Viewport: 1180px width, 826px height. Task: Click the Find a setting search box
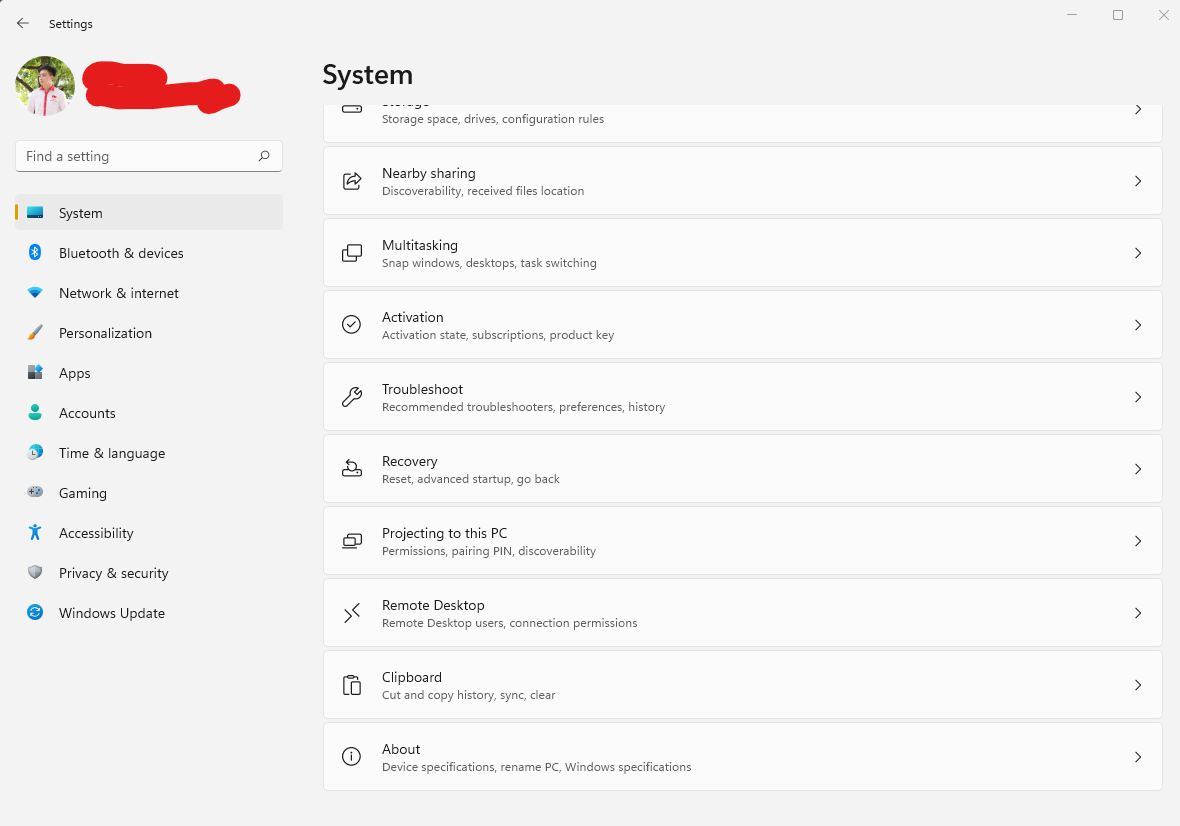click(138, 156)
